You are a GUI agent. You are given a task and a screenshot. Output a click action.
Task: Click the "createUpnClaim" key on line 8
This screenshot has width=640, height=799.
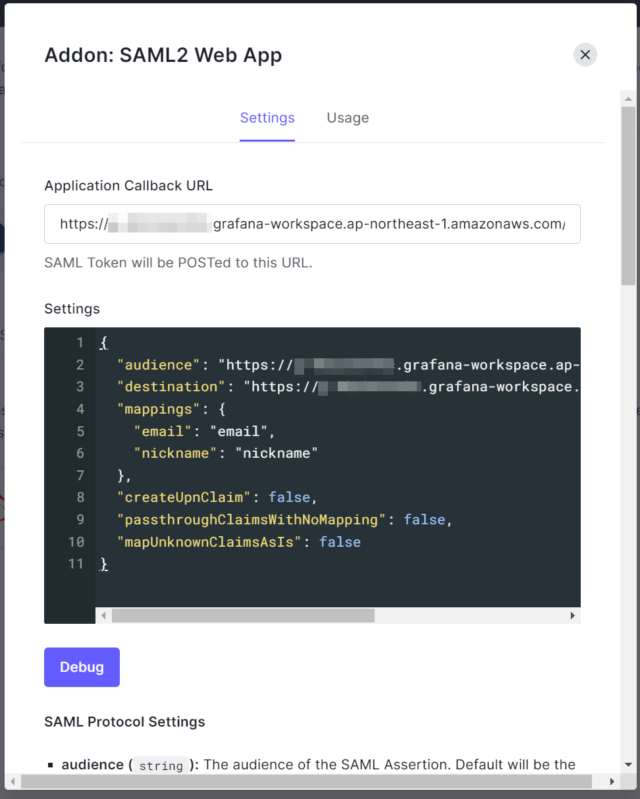click(x=184, y=497)
